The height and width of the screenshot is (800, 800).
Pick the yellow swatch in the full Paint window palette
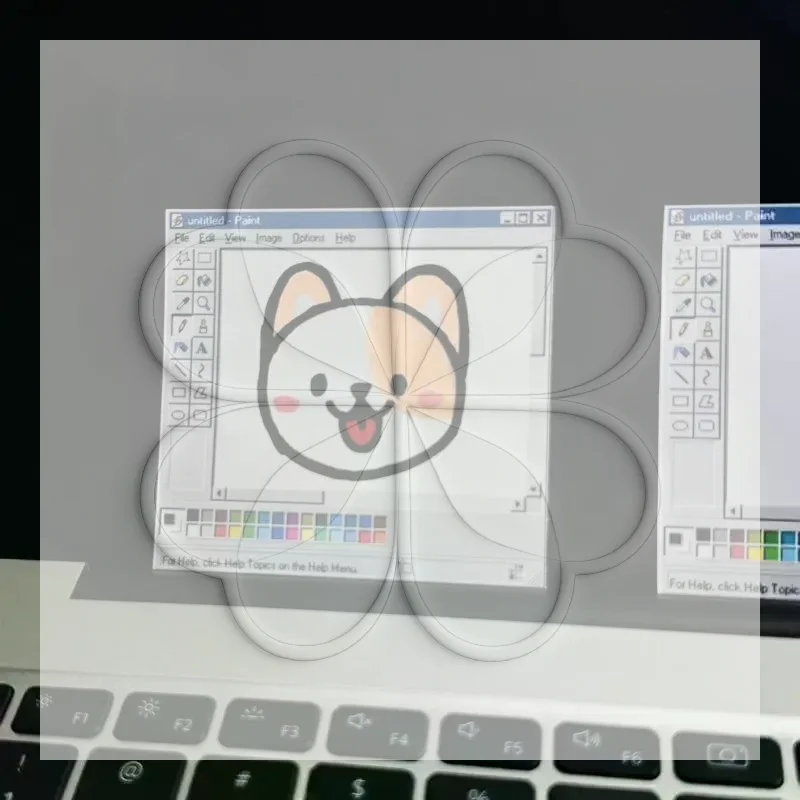tap(235, 532)
